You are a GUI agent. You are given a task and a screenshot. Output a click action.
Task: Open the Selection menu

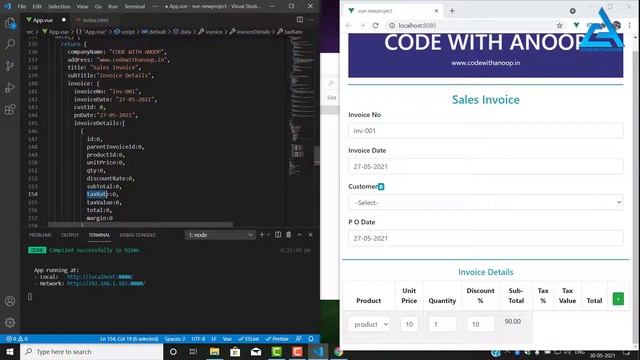point(59,7)
